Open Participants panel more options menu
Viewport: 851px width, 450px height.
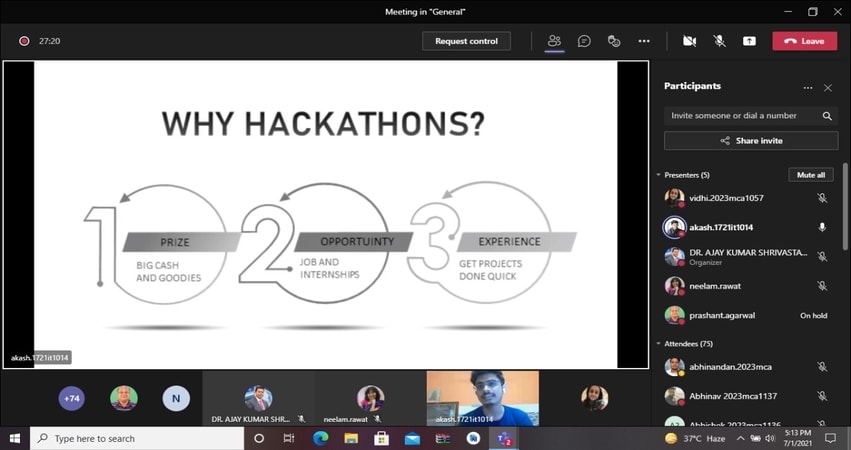click(x=808, y=87)
